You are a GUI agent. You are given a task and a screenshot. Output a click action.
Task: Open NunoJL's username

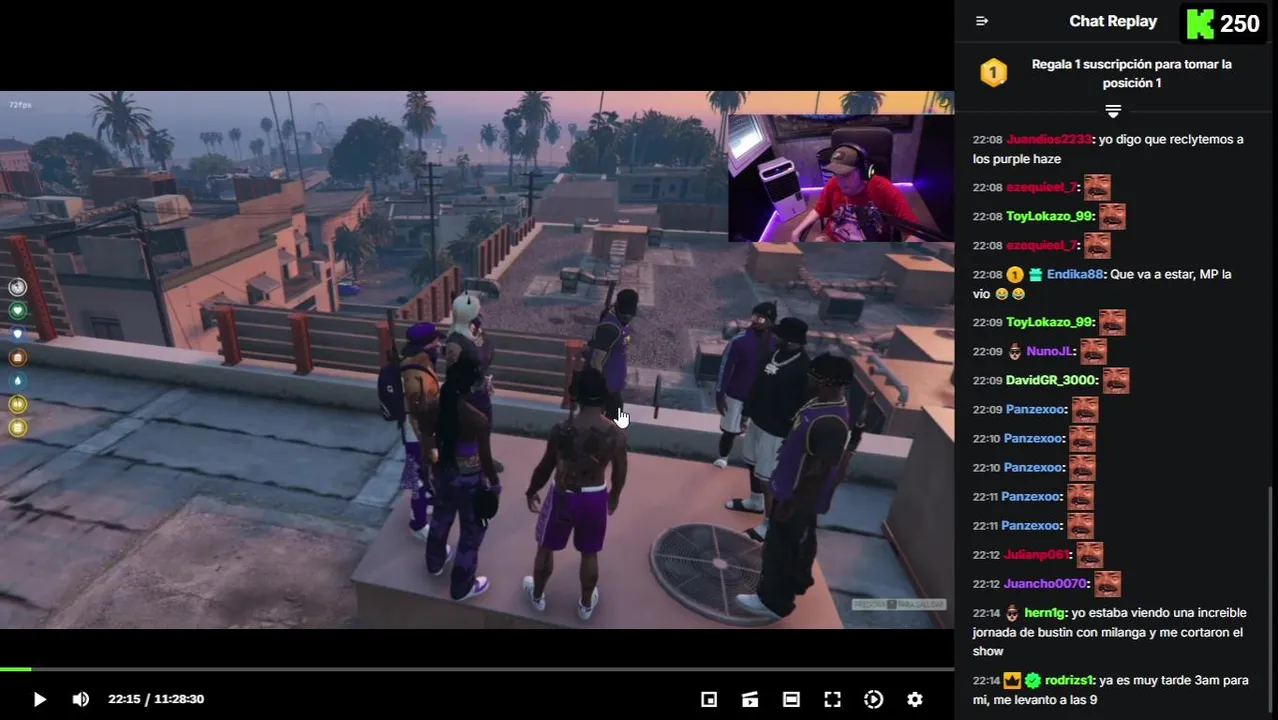(1049, 351)
